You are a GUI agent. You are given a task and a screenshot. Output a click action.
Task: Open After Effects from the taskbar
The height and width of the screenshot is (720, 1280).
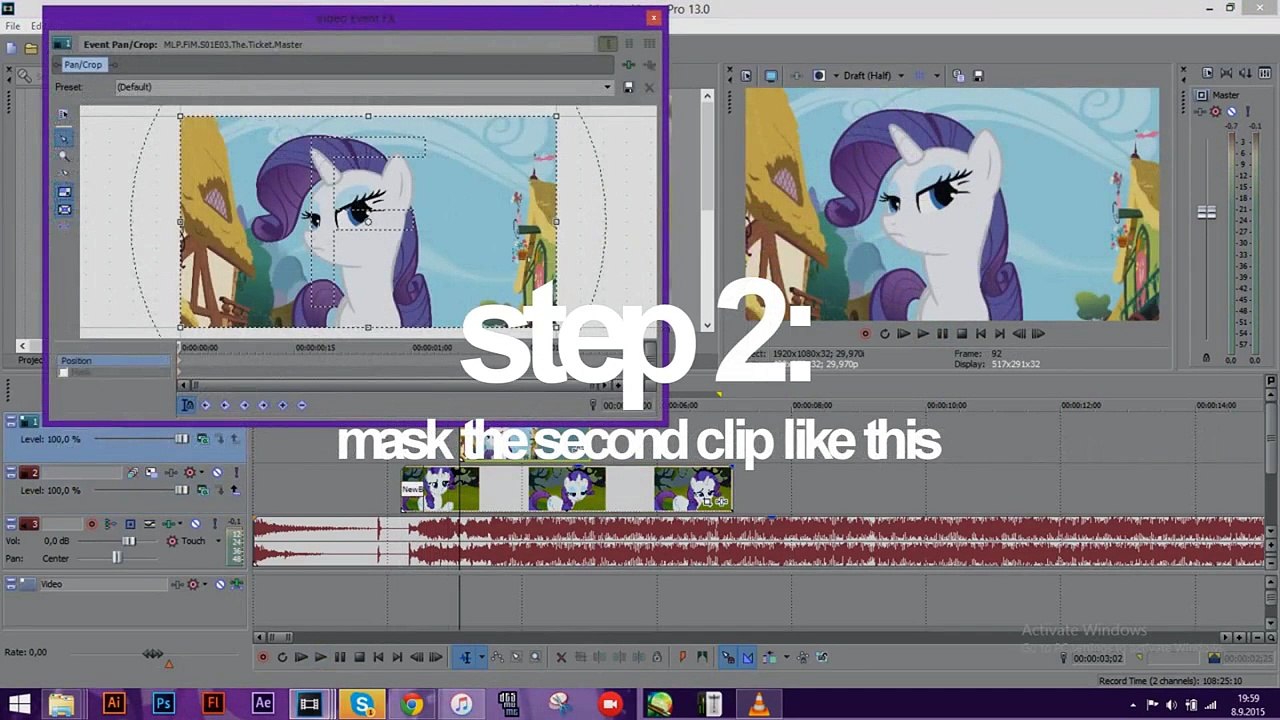coord(262,703)
